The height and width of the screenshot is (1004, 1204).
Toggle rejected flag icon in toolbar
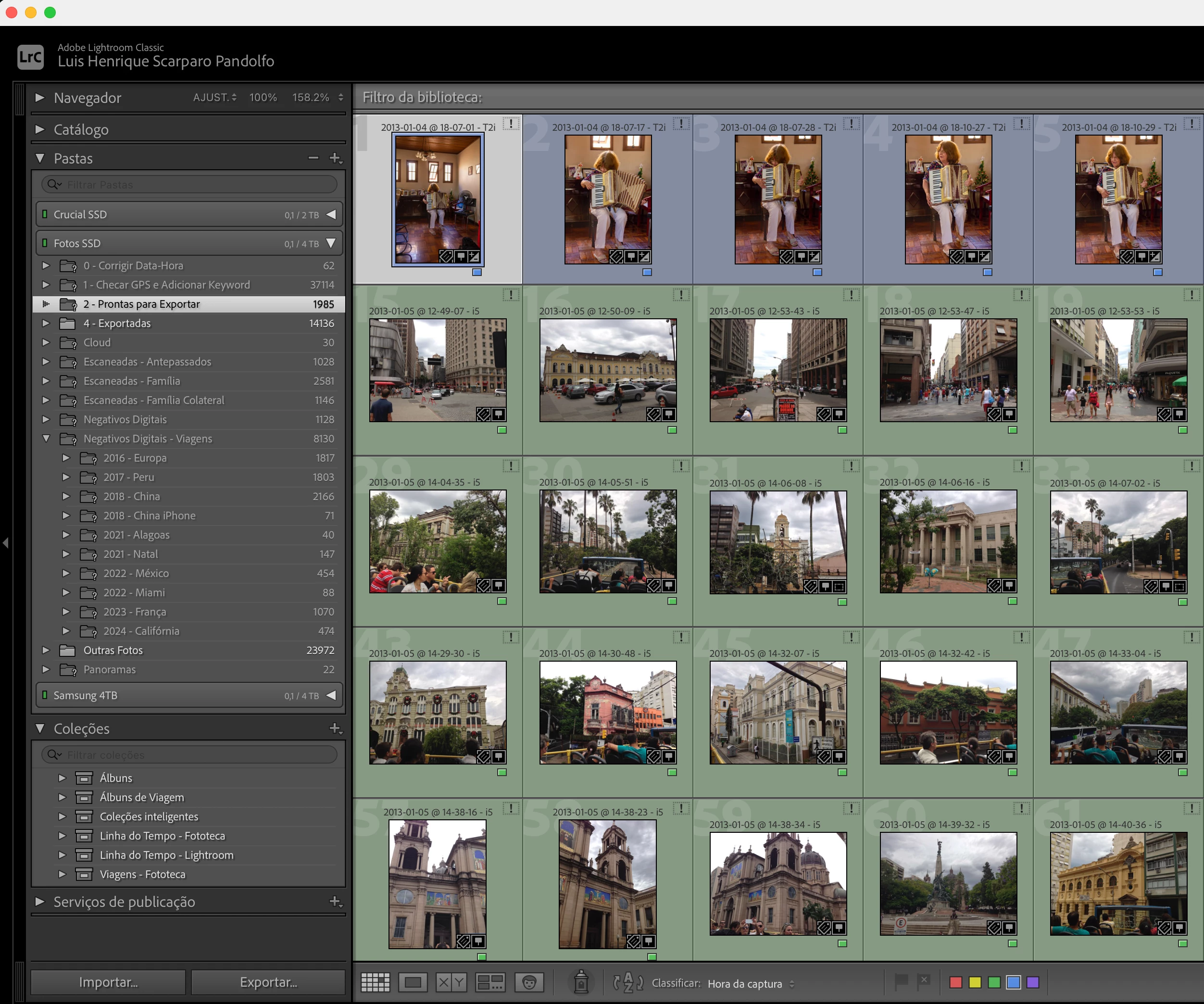923,981
